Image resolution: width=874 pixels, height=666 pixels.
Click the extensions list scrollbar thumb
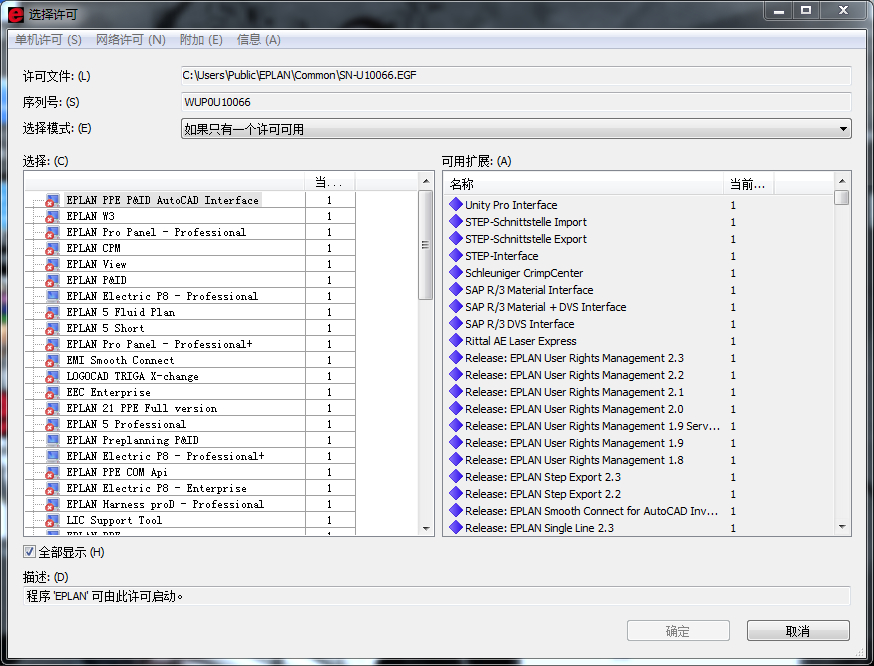pos(842,198)
